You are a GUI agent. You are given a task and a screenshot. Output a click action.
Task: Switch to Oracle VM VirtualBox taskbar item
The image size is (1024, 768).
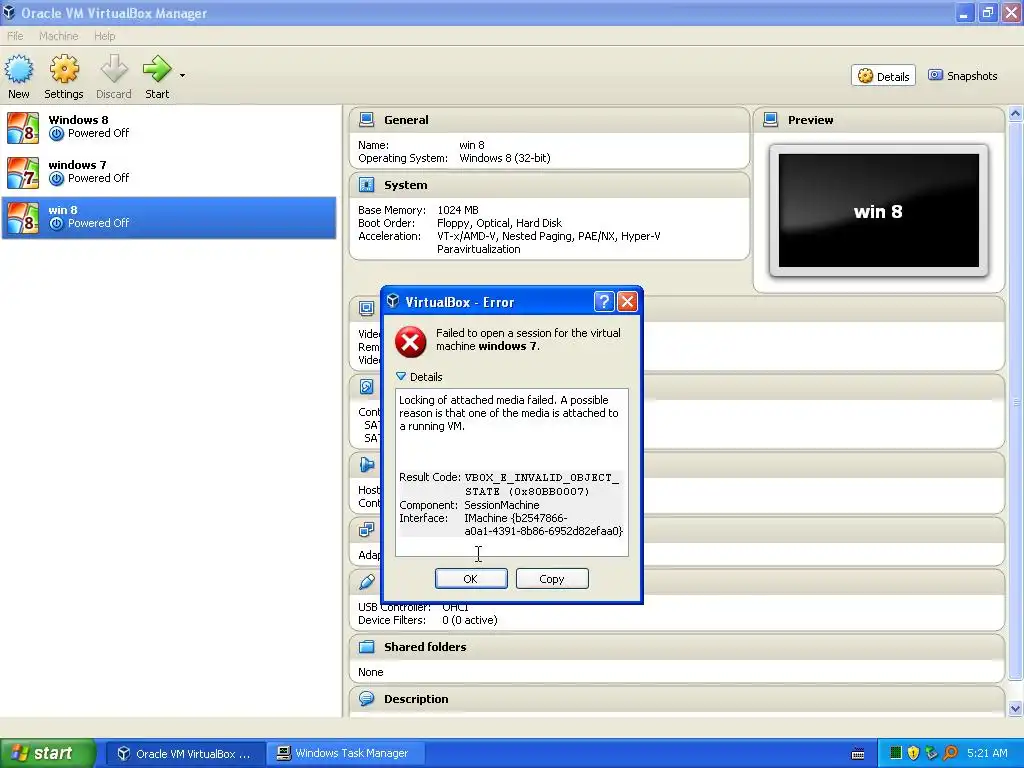coord(185,754)
